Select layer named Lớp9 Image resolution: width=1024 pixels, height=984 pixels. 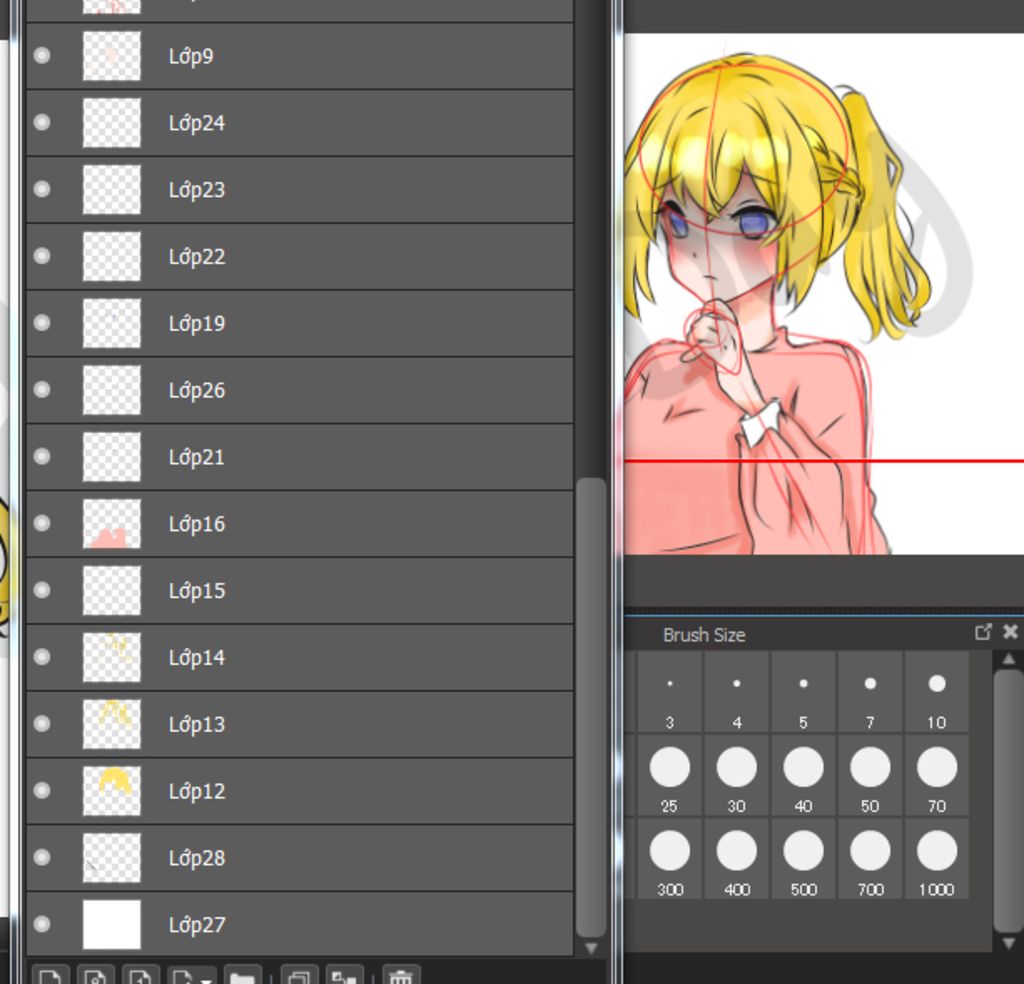tap(300, 56)
